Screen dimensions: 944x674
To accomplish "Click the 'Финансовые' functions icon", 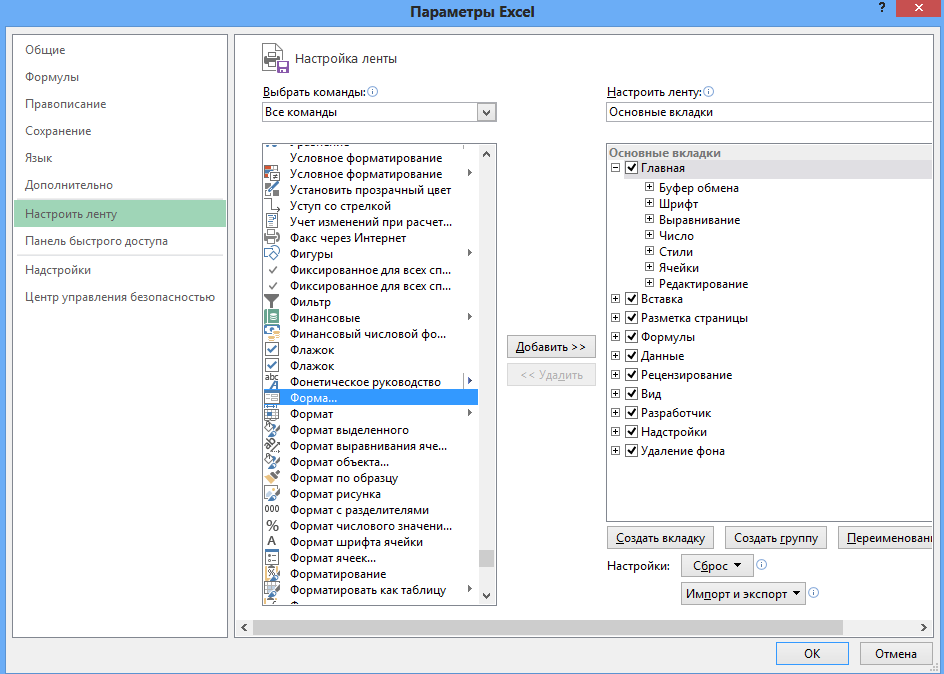I will (x=272, y=317).
